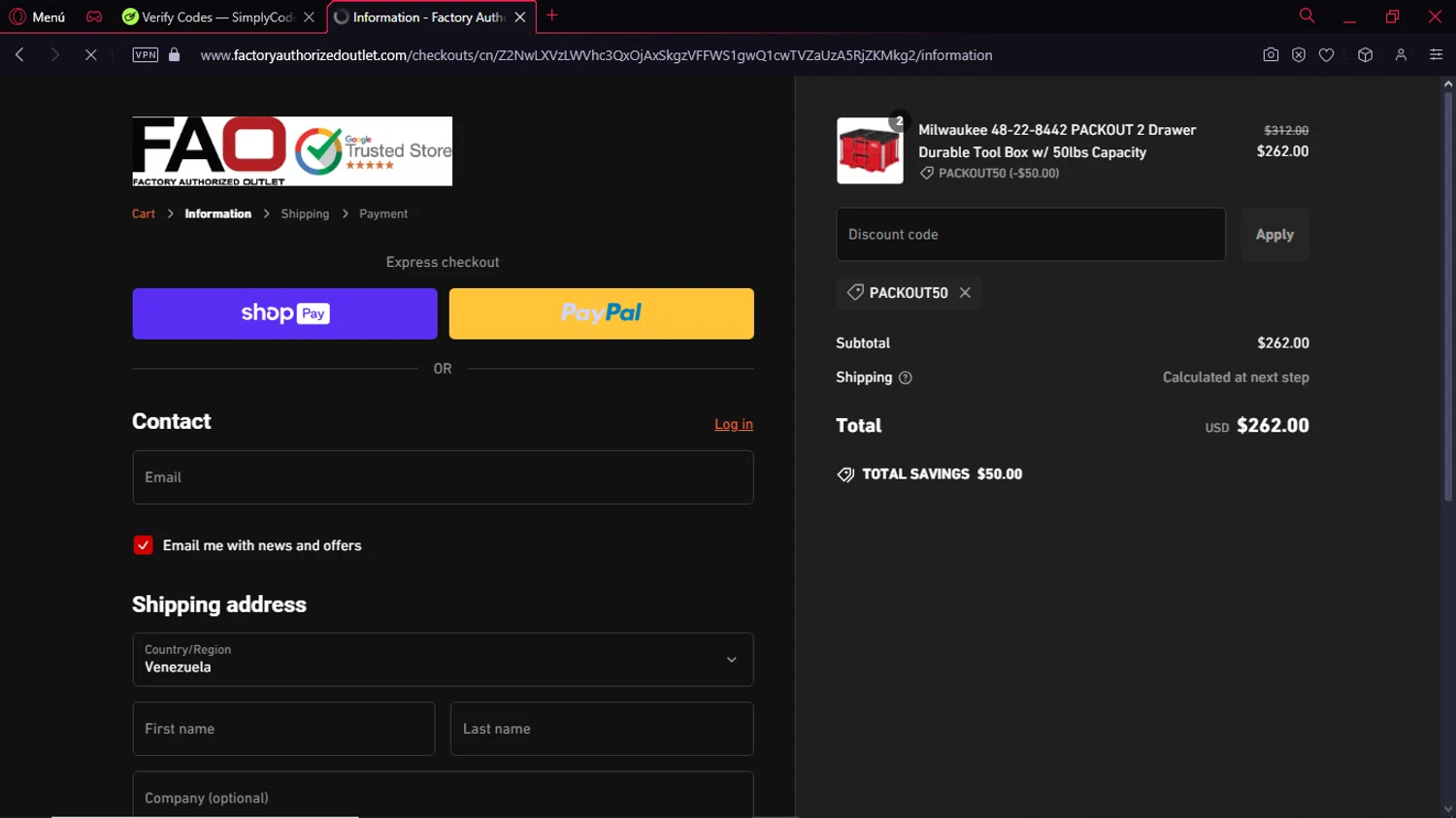Click the Total Savings tag icon
The width and height of the screenshot is (1456, 818).
tap(845, 474)
